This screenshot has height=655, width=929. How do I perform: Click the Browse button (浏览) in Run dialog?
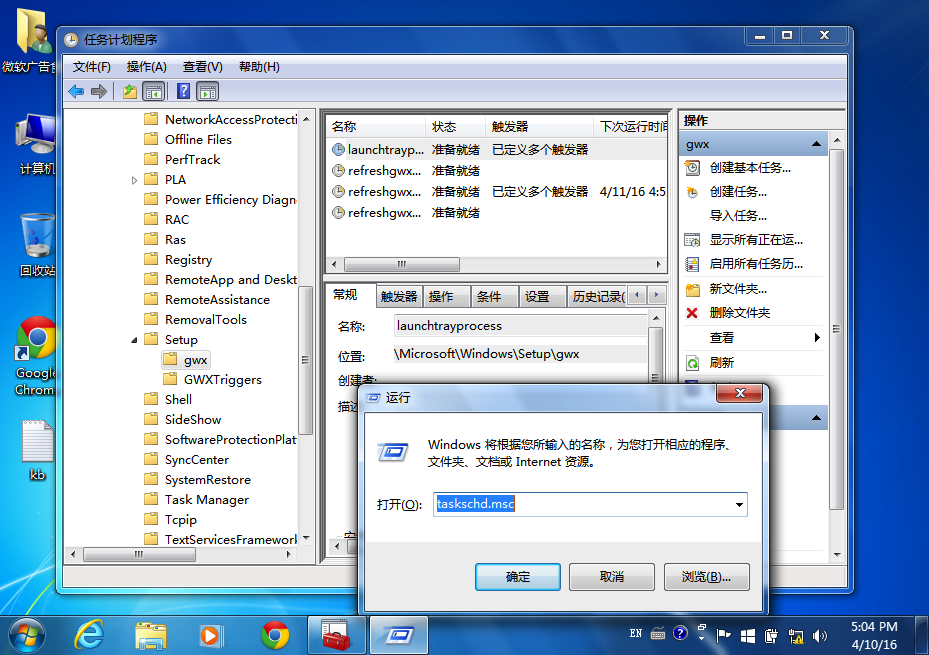tap(706, 577)
